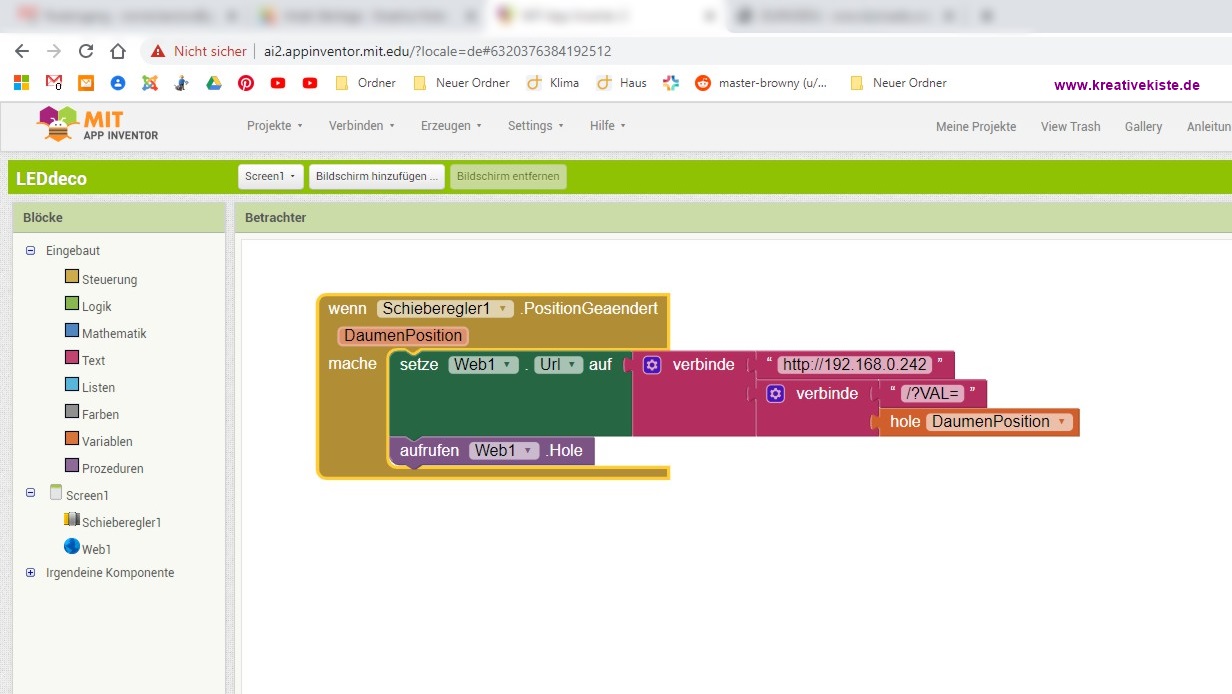The height and width of the screenshot is (694, 1232).
Task: Collapse the Eingebaut blocks category
Action: (31, 251)
